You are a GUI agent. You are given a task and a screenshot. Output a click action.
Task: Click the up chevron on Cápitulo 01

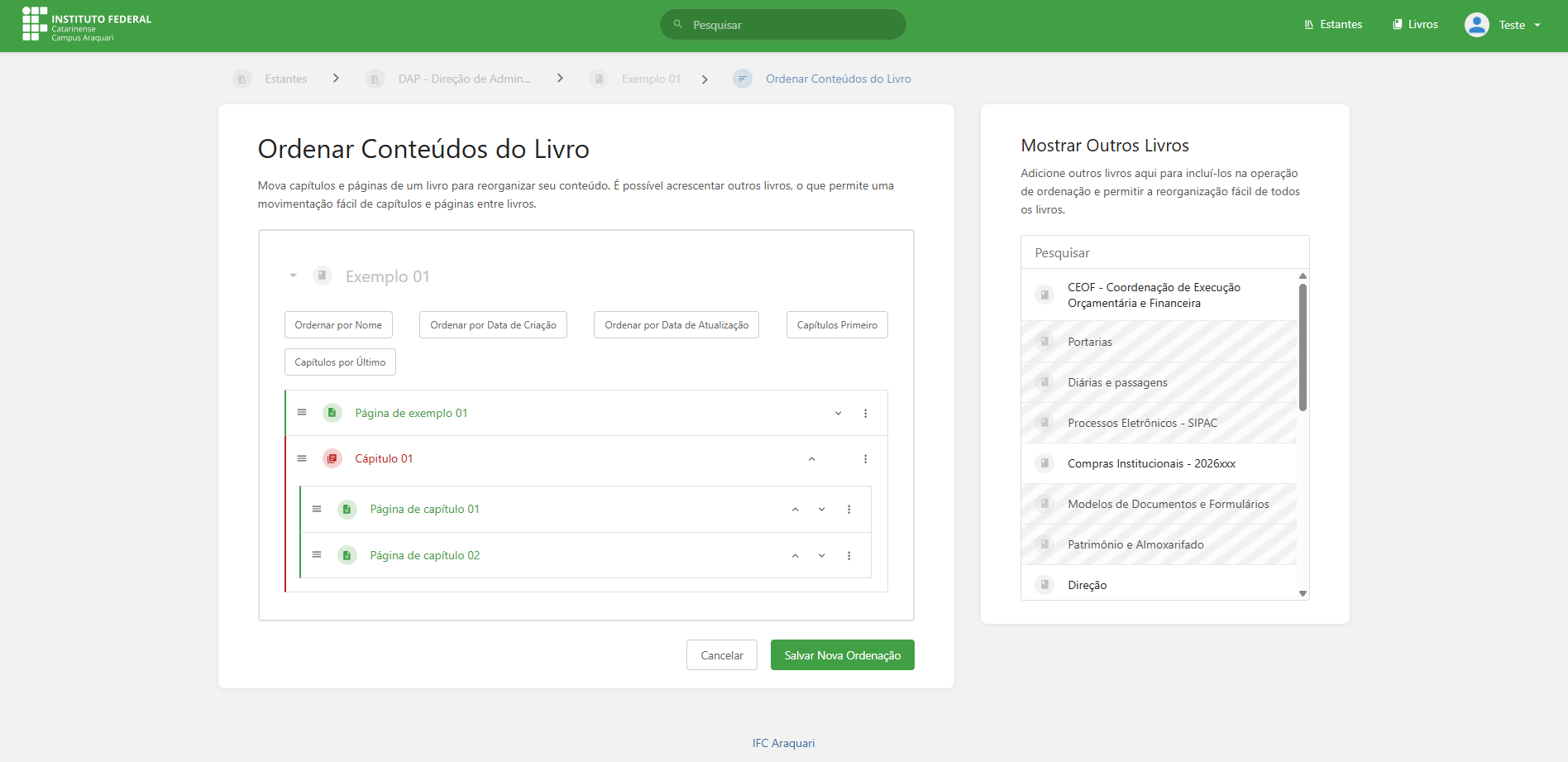click(811, 459)
